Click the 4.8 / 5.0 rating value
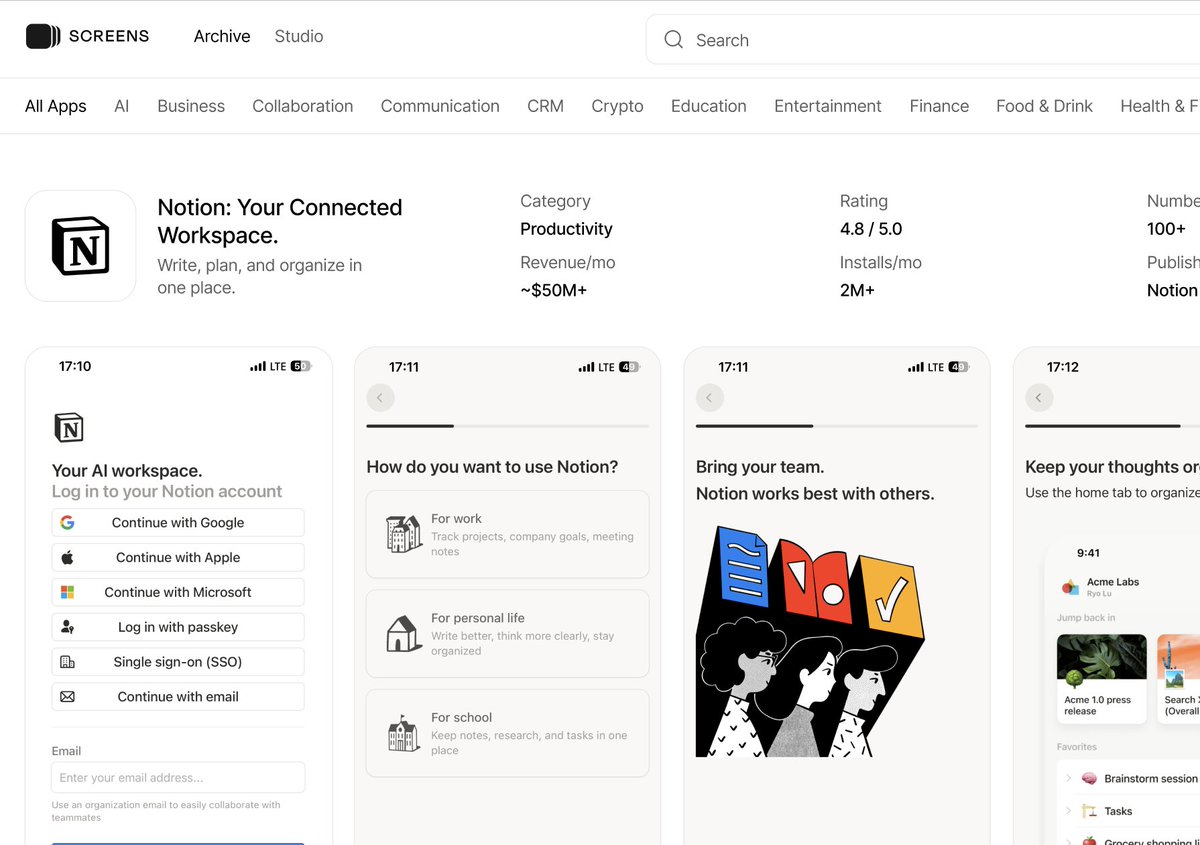Screen dimensions: 1200x845 tap(871, 229)
